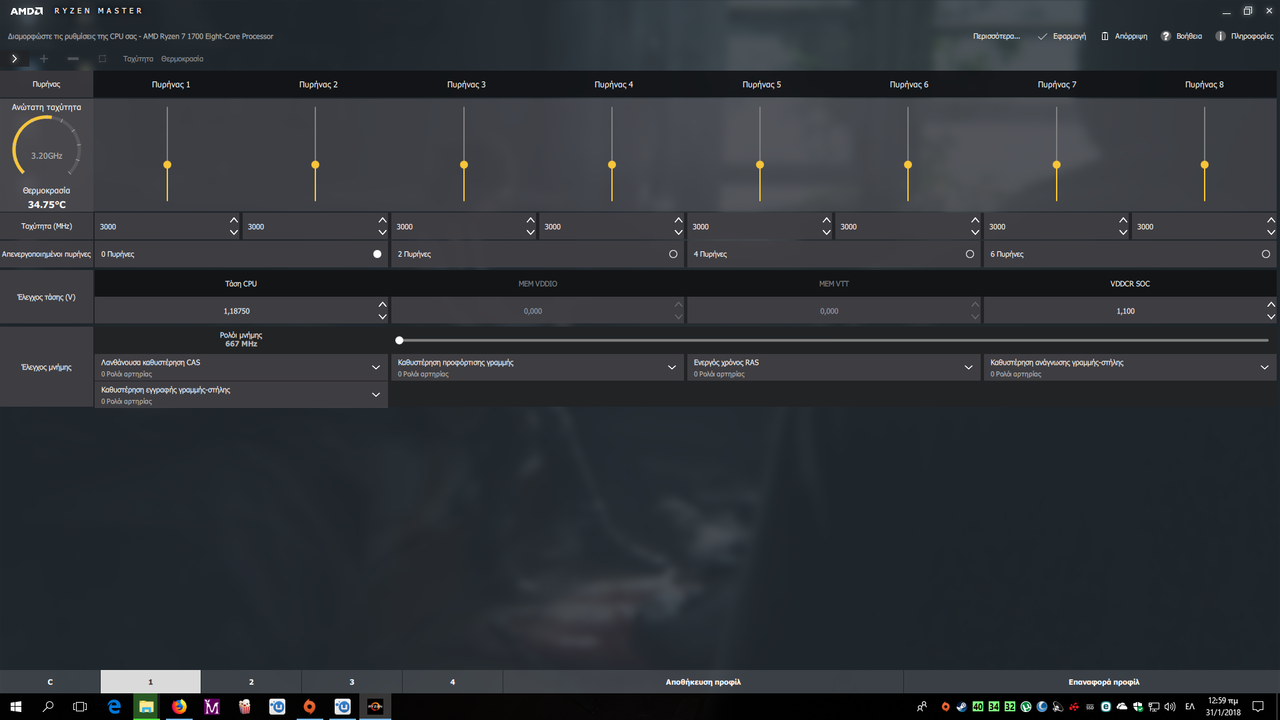1280x720 pixels.
Task: Select 6 Πυρήνες disabled cores radio
Action: click(1266, 254)
